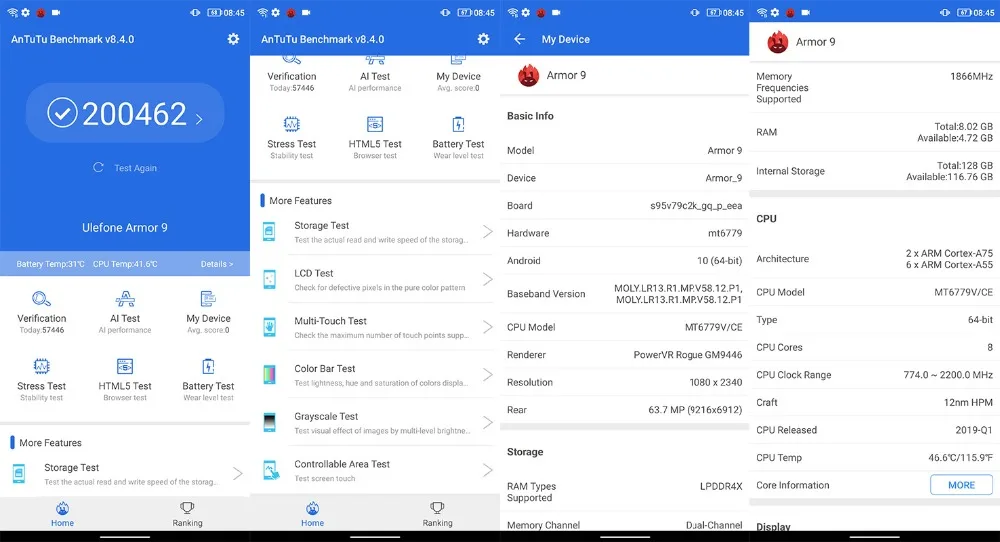The image size is (1000, 542).
Task: Select the Controllable Area Test icon
Action: pos(270,471)
